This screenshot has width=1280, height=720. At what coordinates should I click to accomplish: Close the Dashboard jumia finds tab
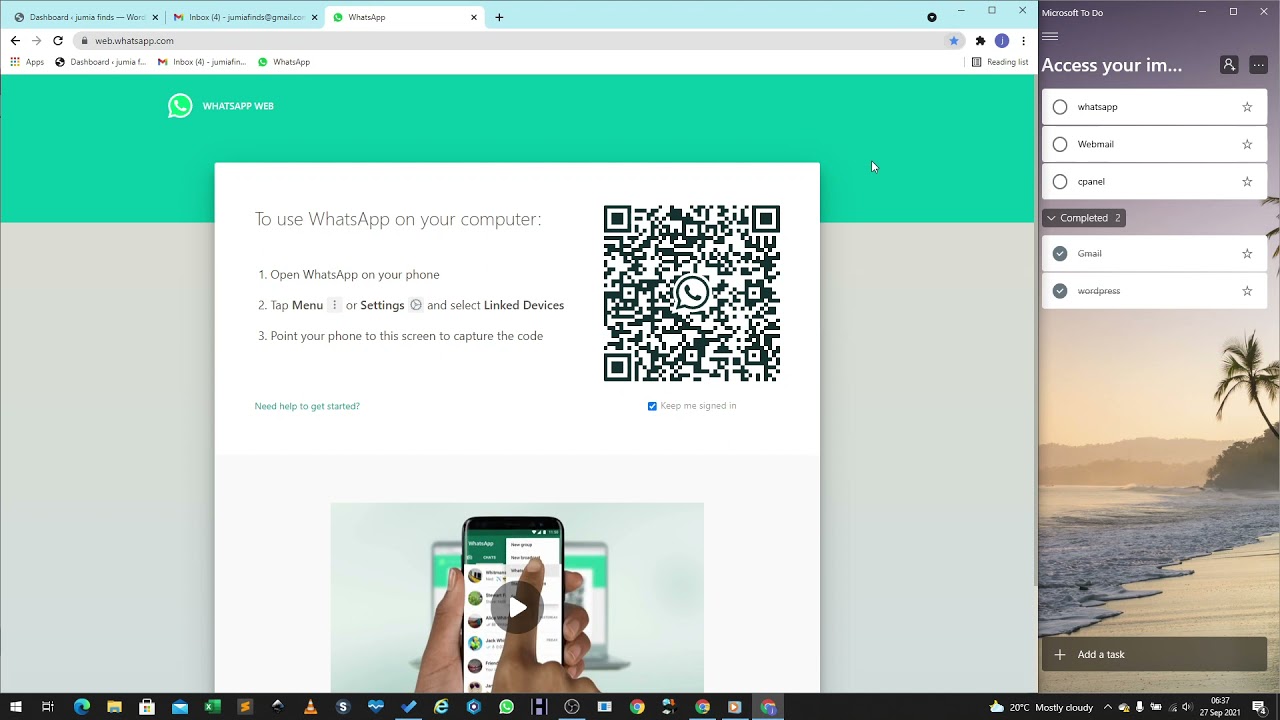pos(155,17)
